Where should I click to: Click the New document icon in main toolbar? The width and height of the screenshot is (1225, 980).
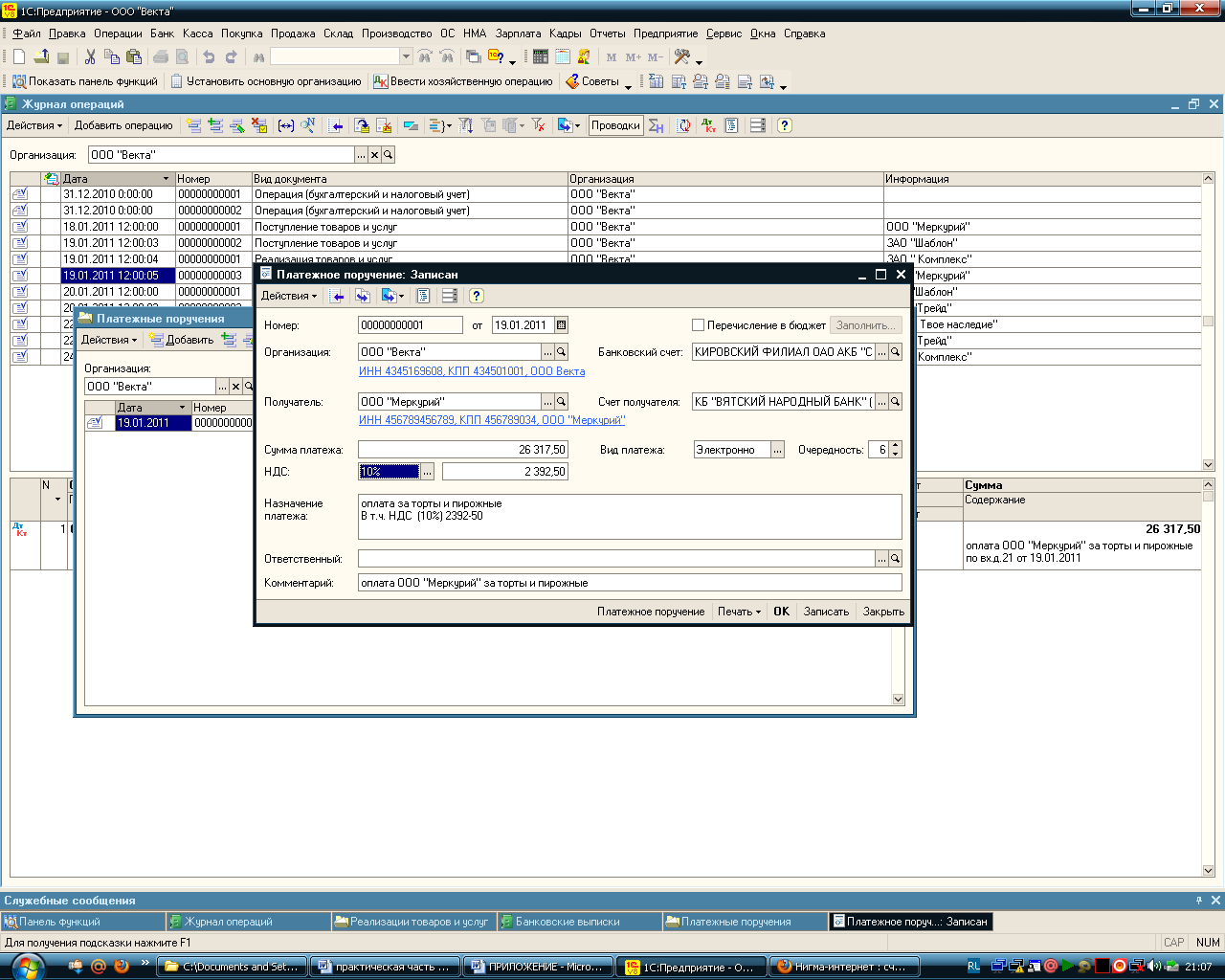[19, 57]
